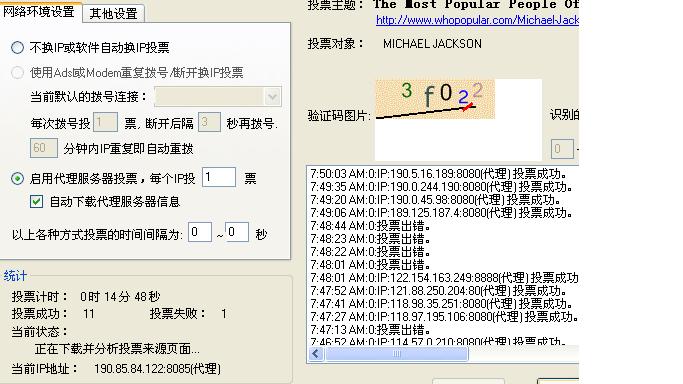Click the minimum interval seconds field
683x384 pixels.
pos(200,232)
